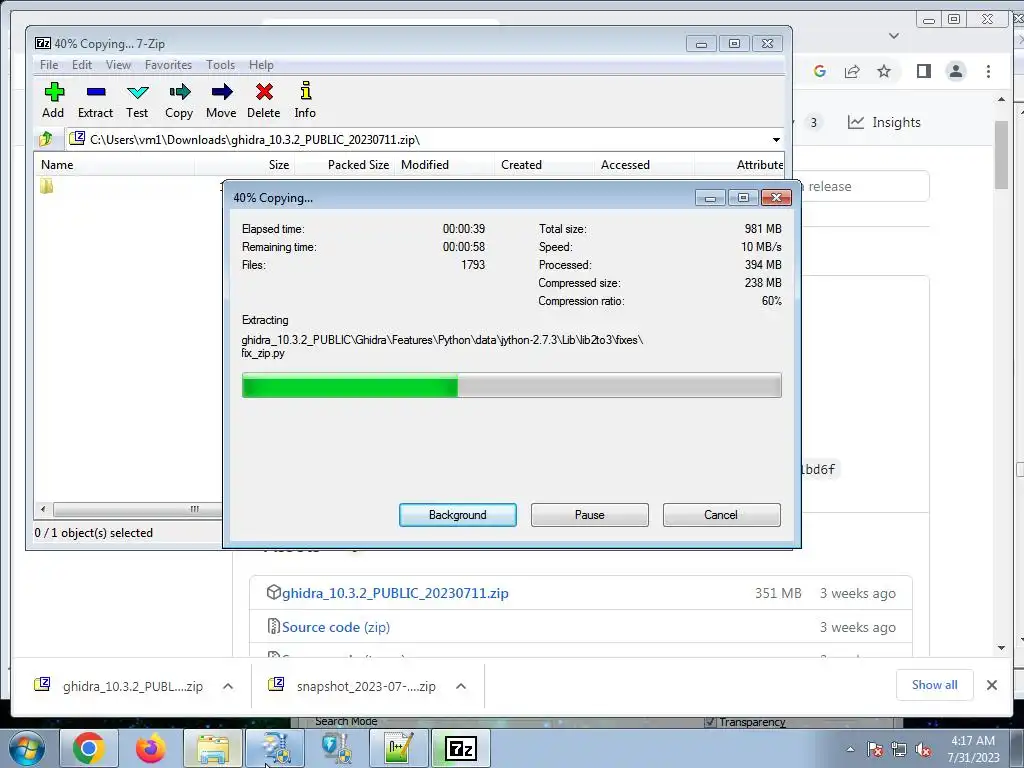Screen dimensions: 1024x768
Task: Open snapshot download item options chevron
Action: [x=461, y=686]
